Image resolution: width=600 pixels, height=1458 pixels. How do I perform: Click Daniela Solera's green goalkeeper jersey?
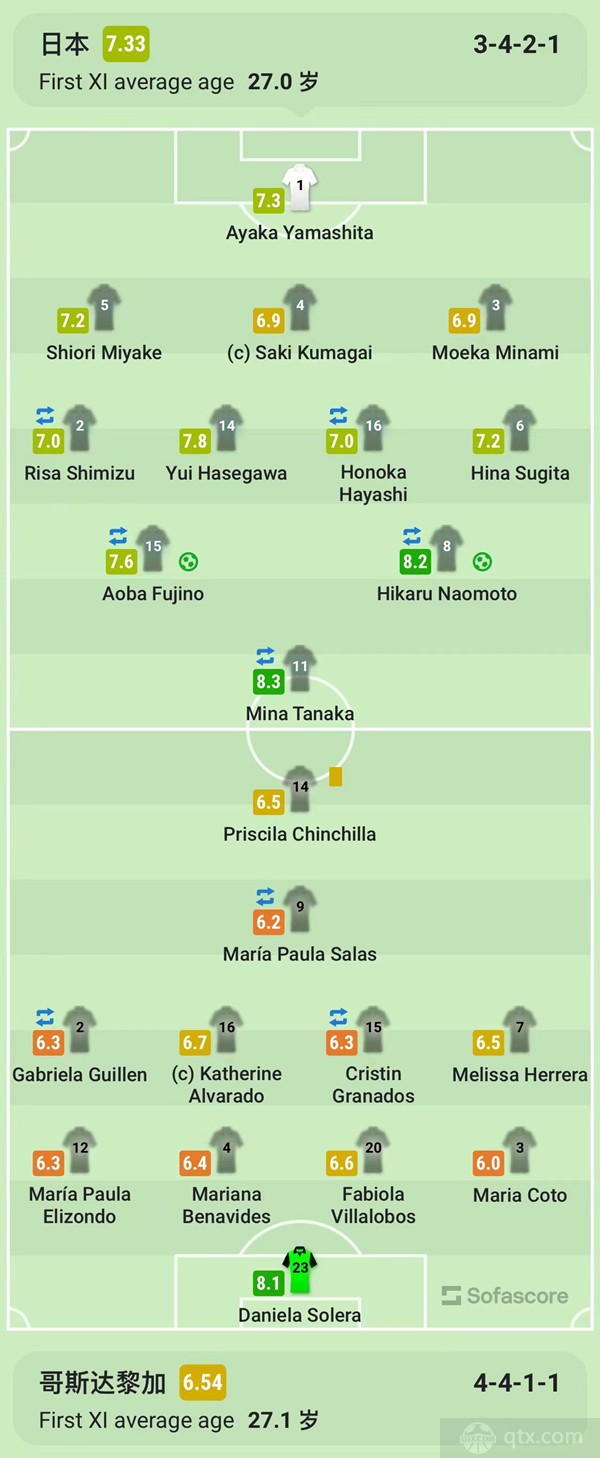[300, 1270]
